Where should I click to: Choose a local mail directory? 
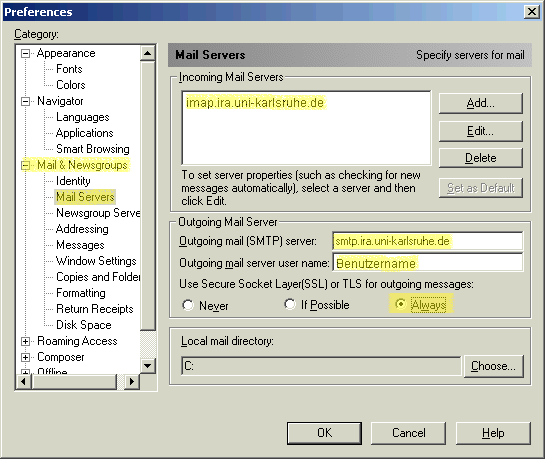point(493,366)
